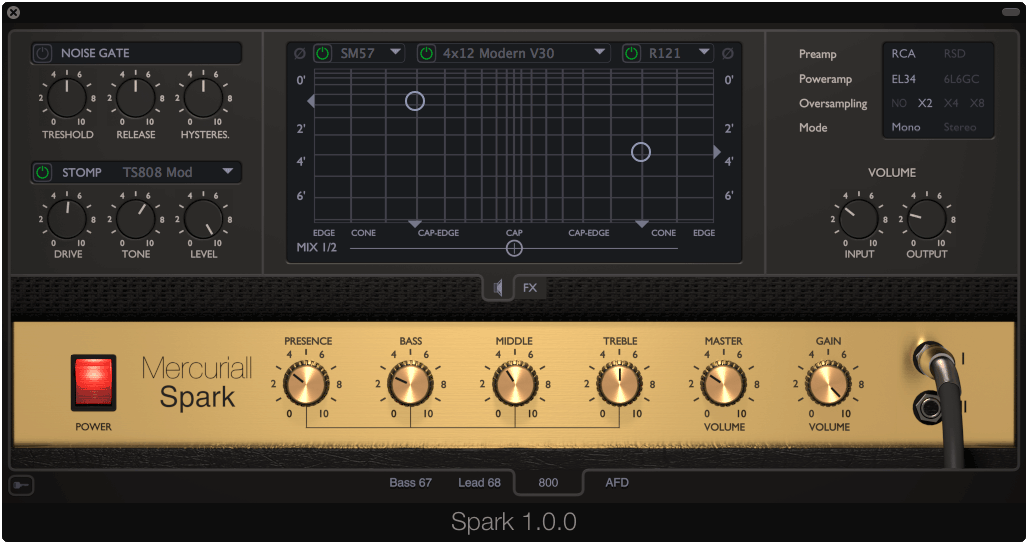Click the left microphone position circle
This screenshot has width=1028, height=544.
point(415,101)
